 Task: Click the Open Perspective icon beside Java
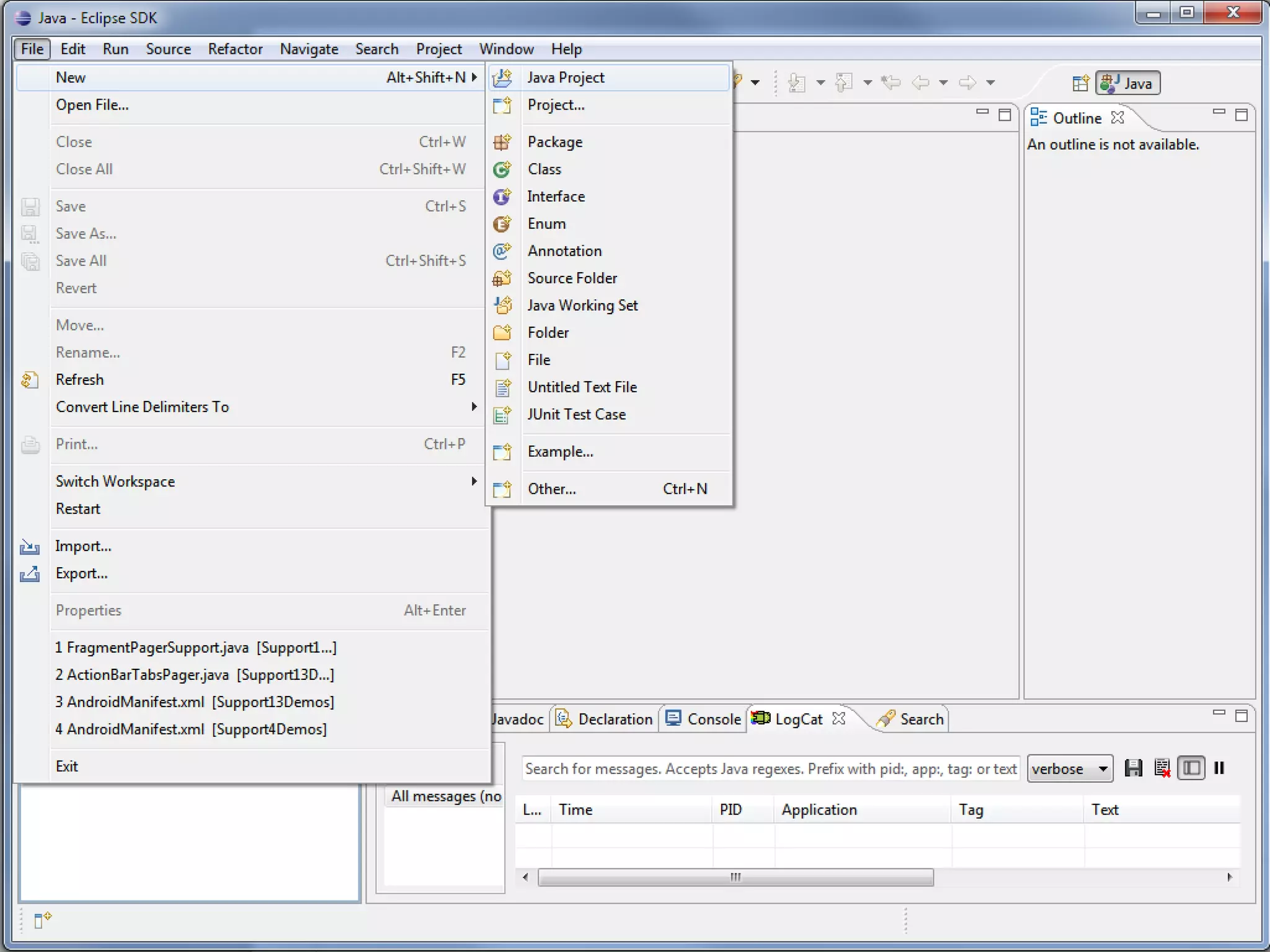[x=1080, y=83]
